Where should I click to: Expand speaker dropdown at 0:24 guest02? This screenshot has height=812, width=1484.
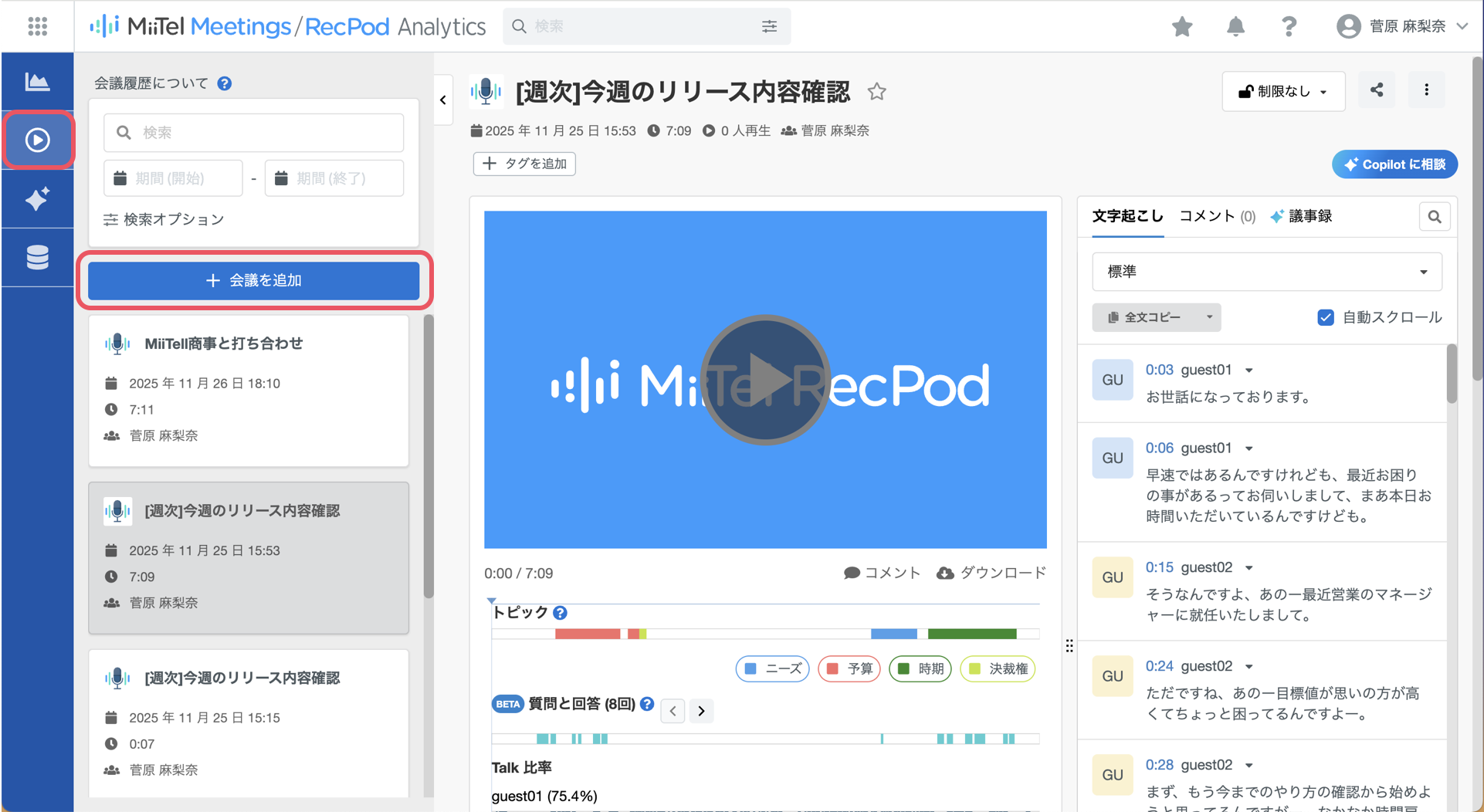[1249, 667]
